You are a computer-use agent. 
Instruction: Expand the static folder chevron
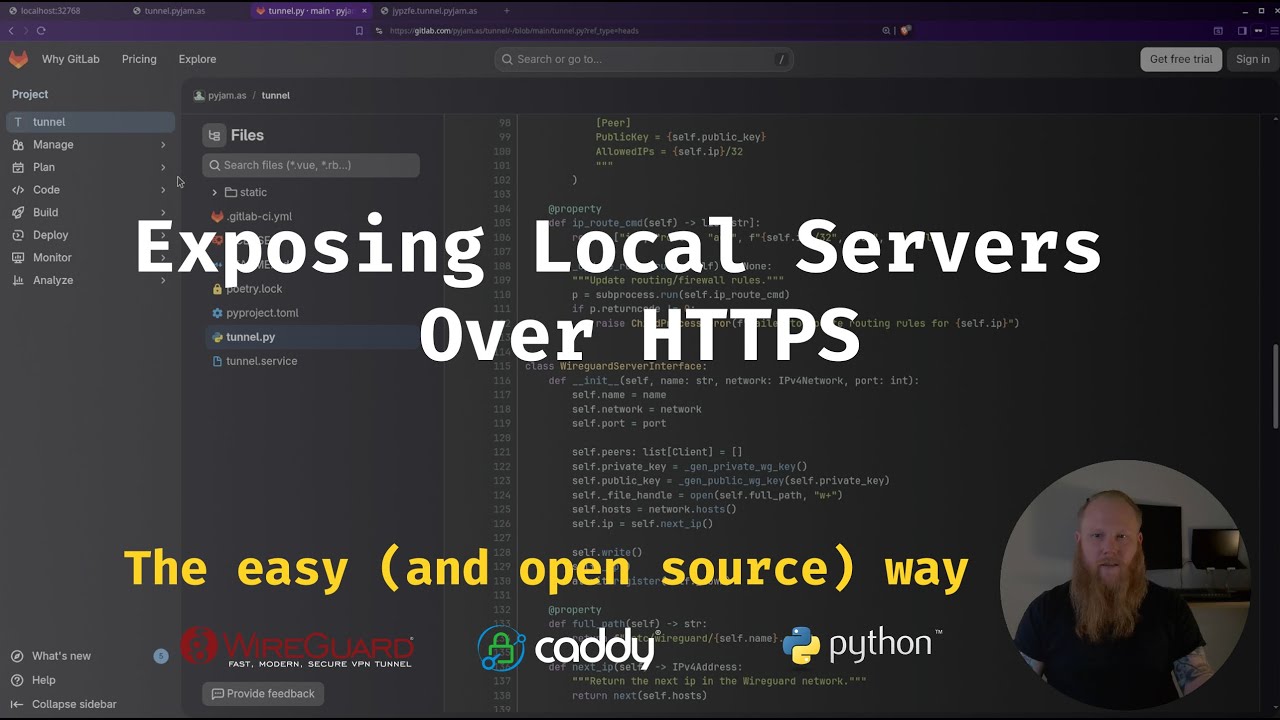coord(214,192)
